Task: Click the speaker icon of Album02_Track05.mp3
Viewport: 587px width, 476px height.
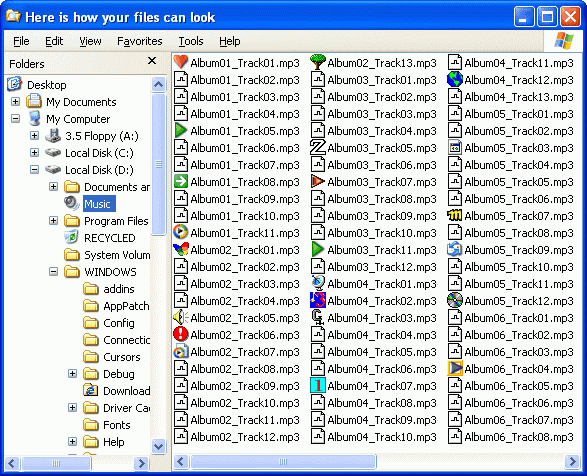Action: [x=180, y=317]
